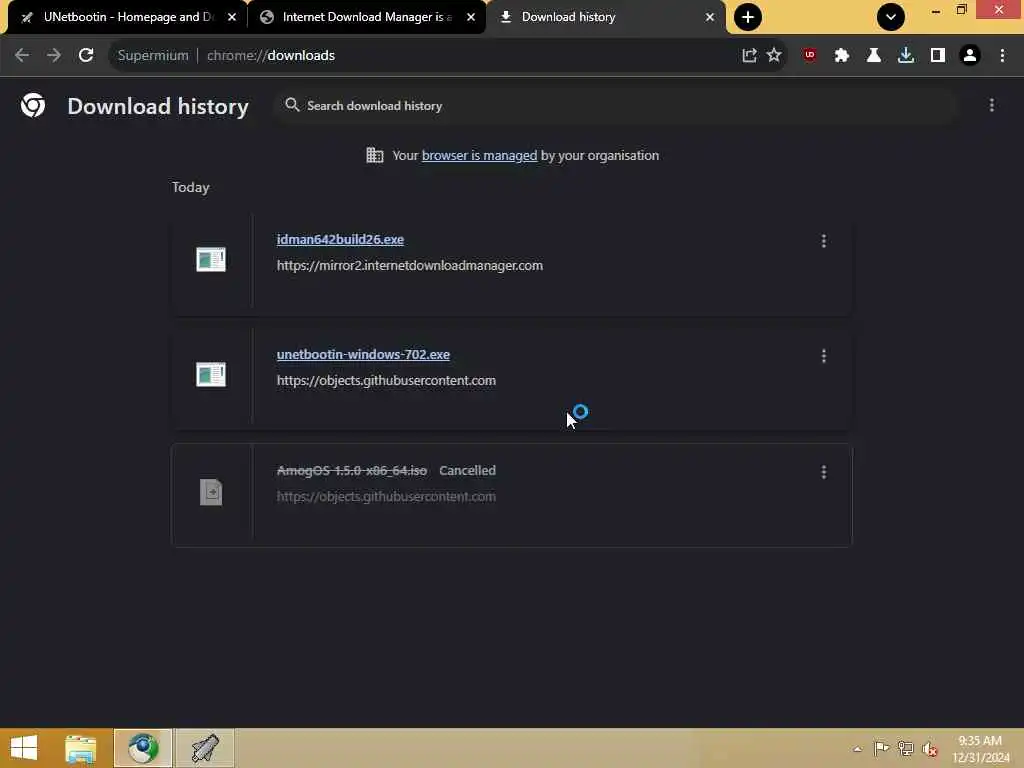Focus the Search download history field
This screenshot has width=1024, height=768.
[617, 105]
